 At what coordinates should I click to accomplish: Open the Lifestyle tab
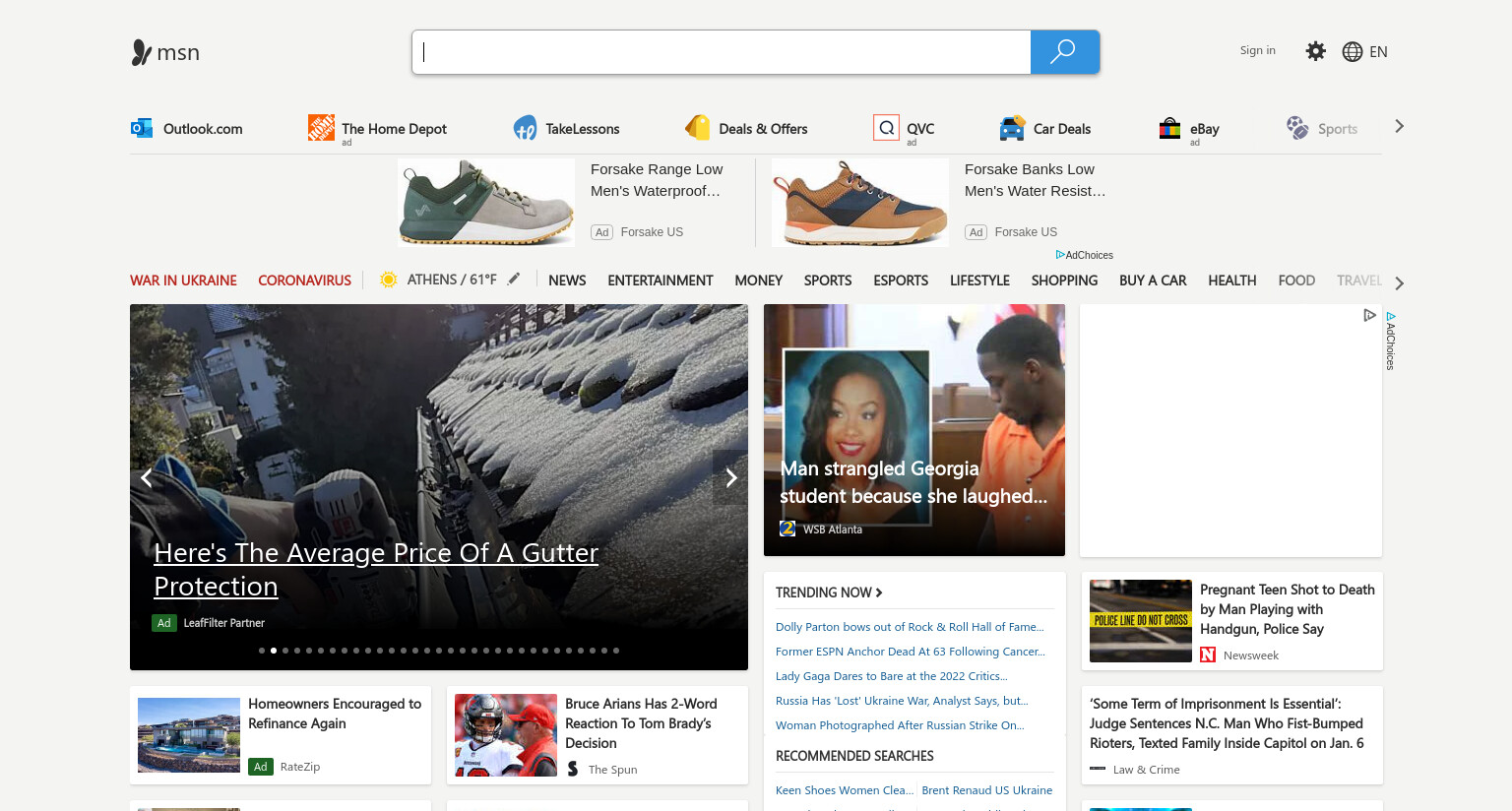(979, 281)
